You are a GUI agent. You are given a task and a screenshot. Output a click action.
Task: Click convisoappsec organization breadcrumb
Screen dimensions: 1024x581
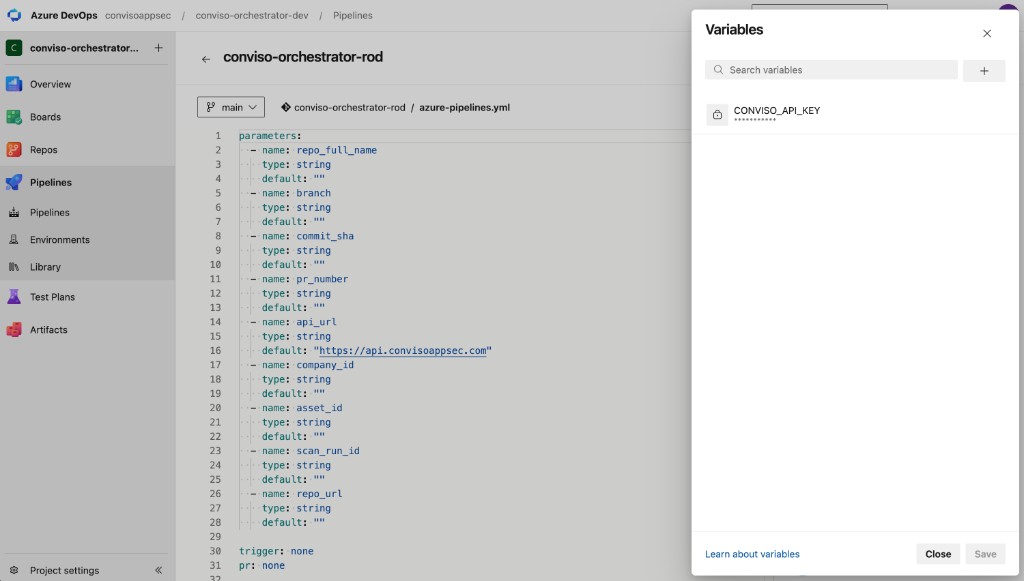138,15
